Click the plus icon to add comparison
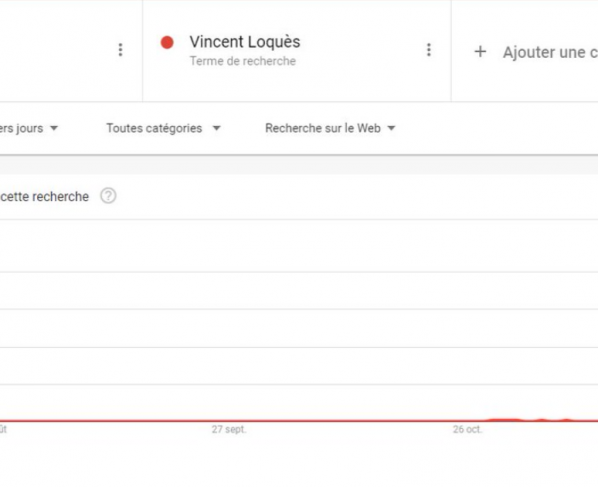 (x=480, y=51)
